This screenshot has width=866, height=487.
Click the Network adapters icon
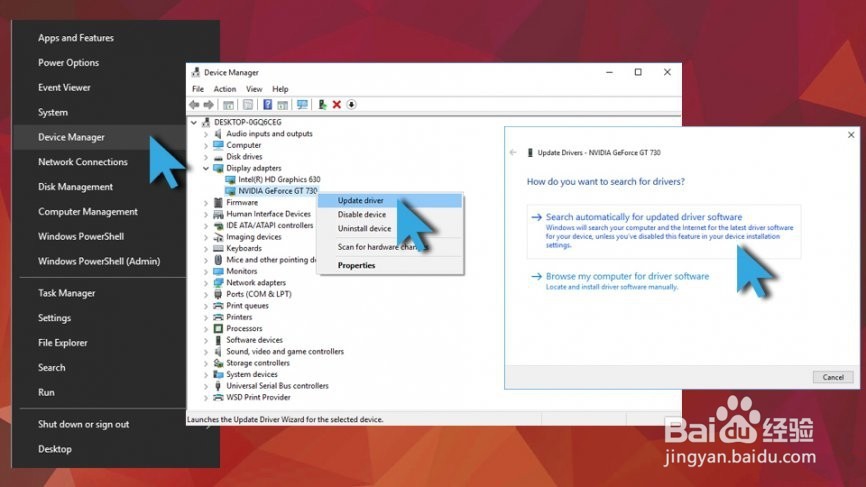pos(218,283)
